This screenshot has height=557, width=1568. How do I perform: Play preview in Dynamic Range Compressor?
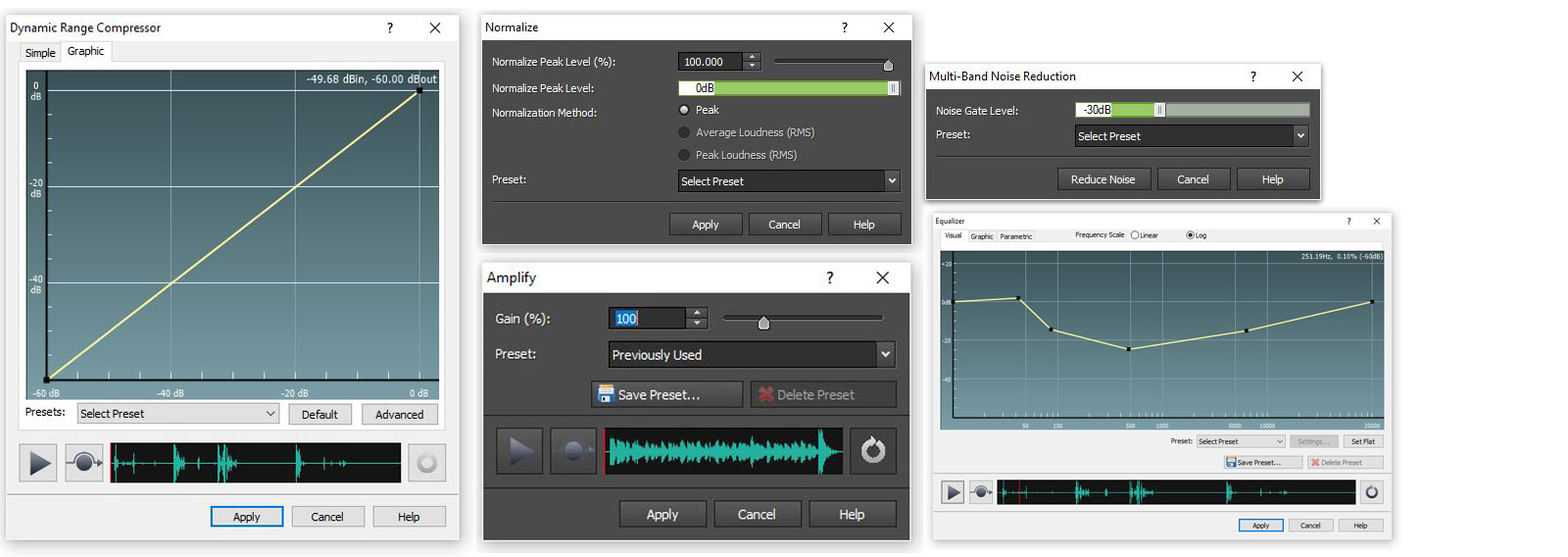(x=38, y=462)
